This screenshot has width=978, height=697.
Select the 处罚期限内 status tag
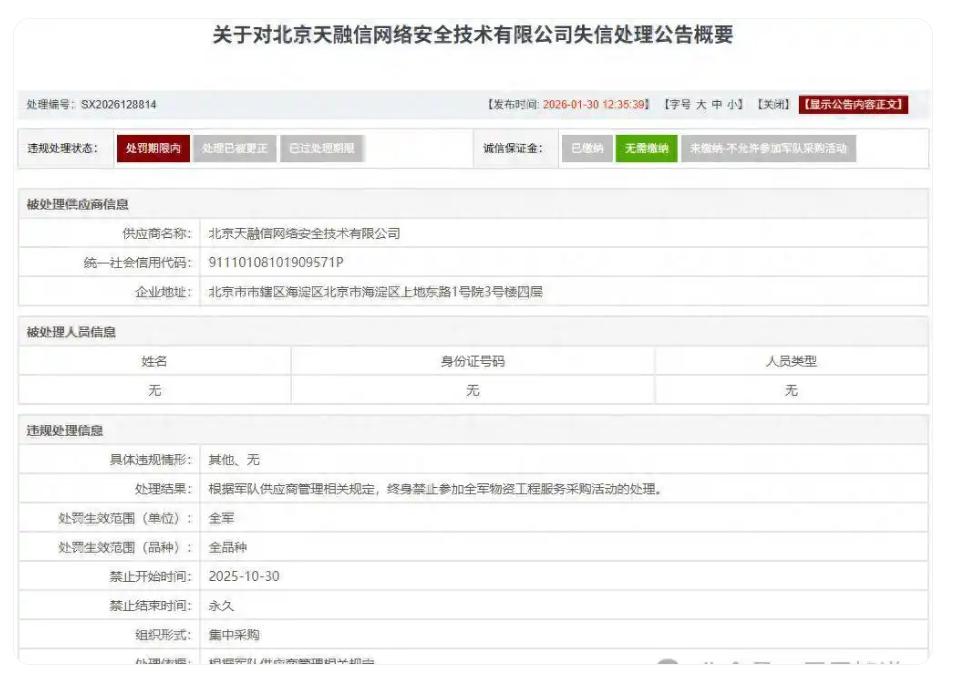pos(153,149)
